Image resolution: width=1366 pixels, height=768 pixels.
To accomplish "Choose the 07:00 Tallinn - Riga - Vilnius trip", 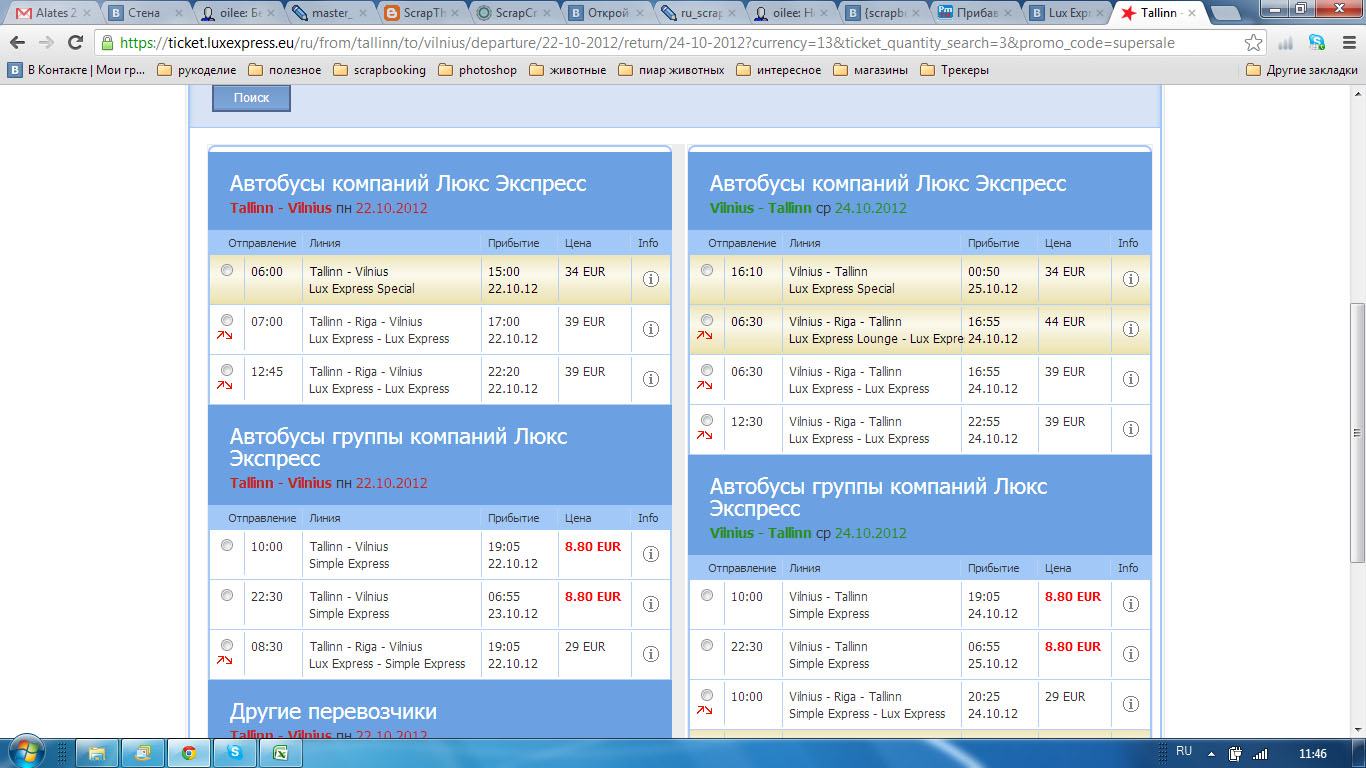I will point(227,320).
